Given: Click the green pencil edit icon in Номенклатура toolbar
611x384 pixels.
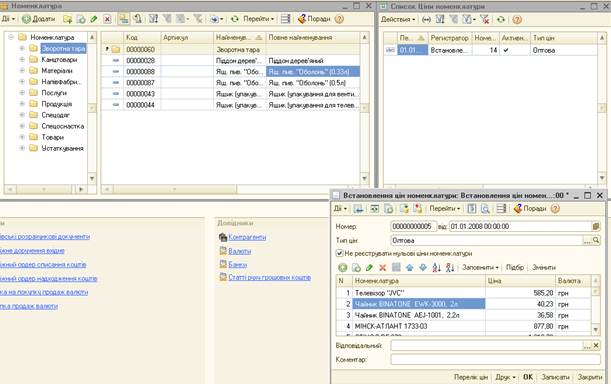Looking at the screenshot, I should pos(94,19).
